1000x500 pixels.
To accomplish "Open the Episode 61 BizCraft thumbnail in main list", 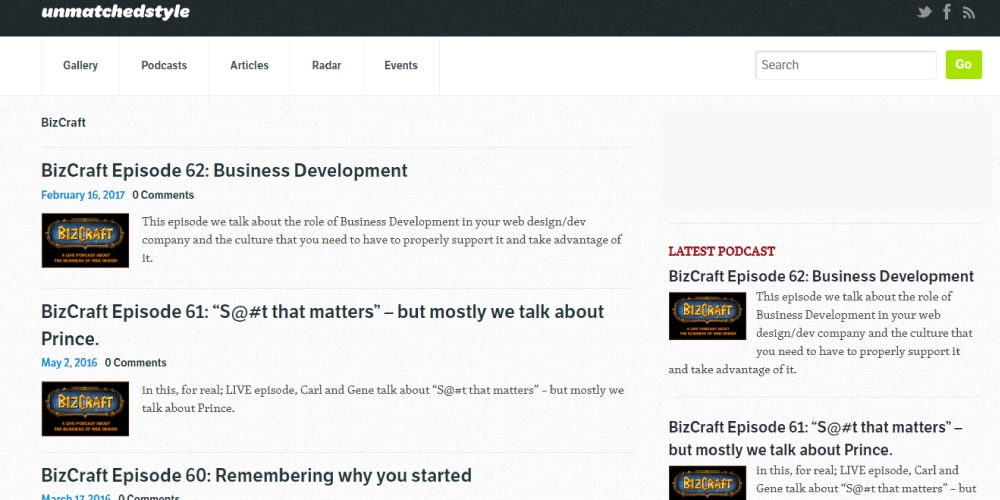I will (85, 409).
